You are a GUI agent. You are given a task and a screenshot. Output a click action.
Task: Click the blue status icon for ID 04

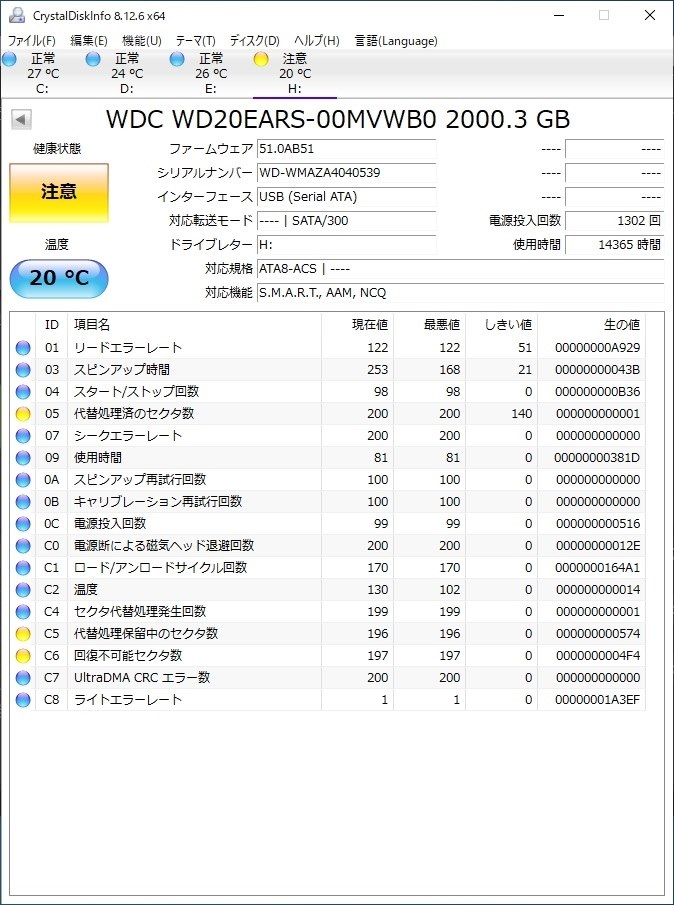[x=23, y=392]
